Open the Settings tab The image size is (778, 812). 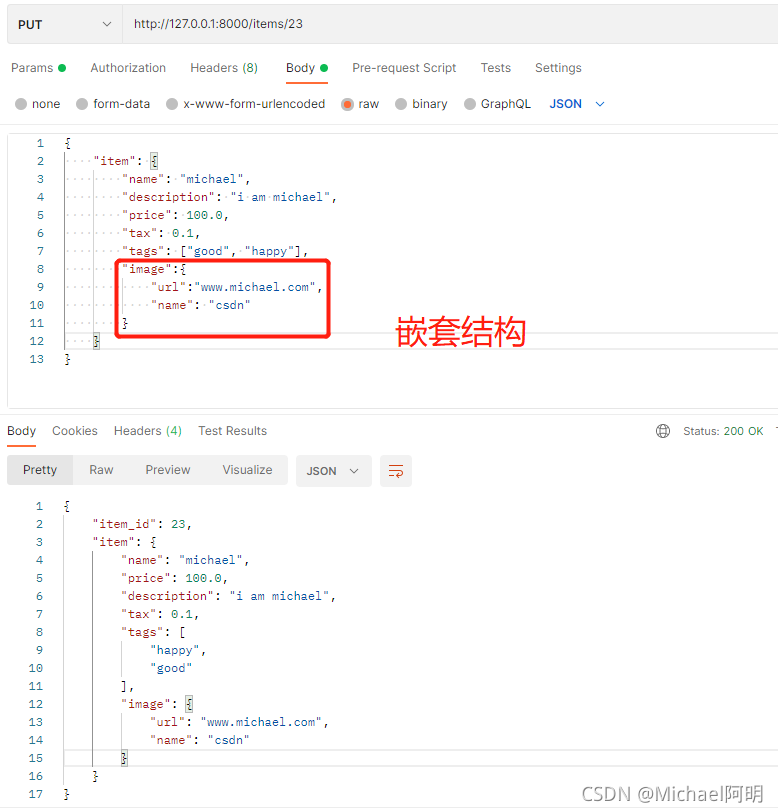pyautogui.click(x=558, y=68)
